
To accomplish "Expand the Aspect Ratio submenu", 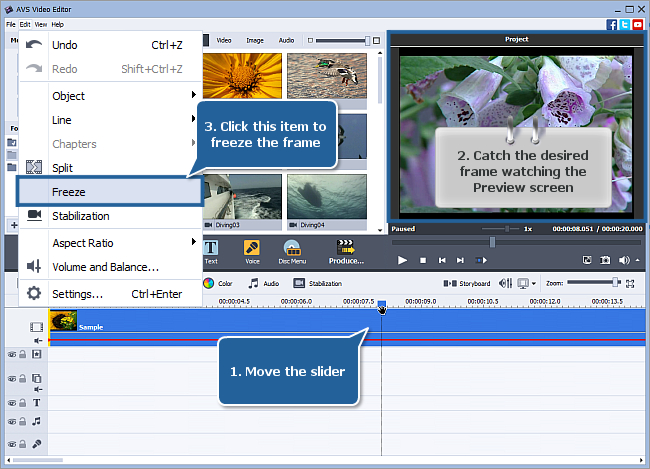I will coord(110,243).
